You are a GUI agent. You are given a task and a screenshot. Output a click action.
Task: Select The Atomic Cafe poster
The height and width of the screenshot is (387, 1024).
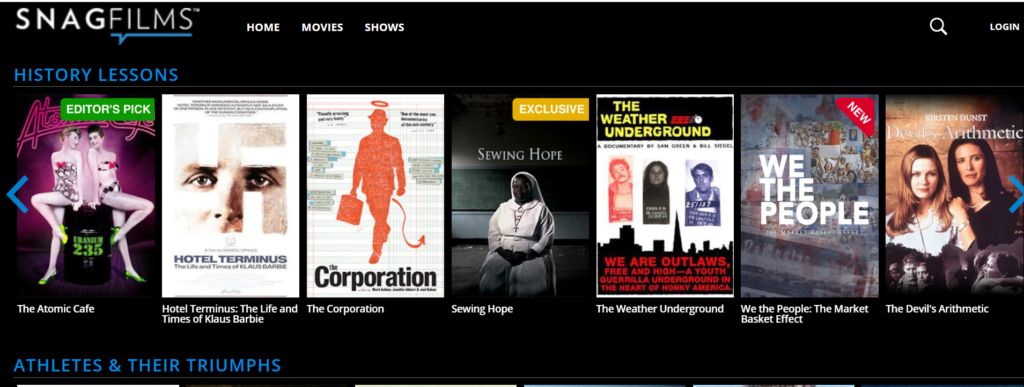(x=86, y=196)
